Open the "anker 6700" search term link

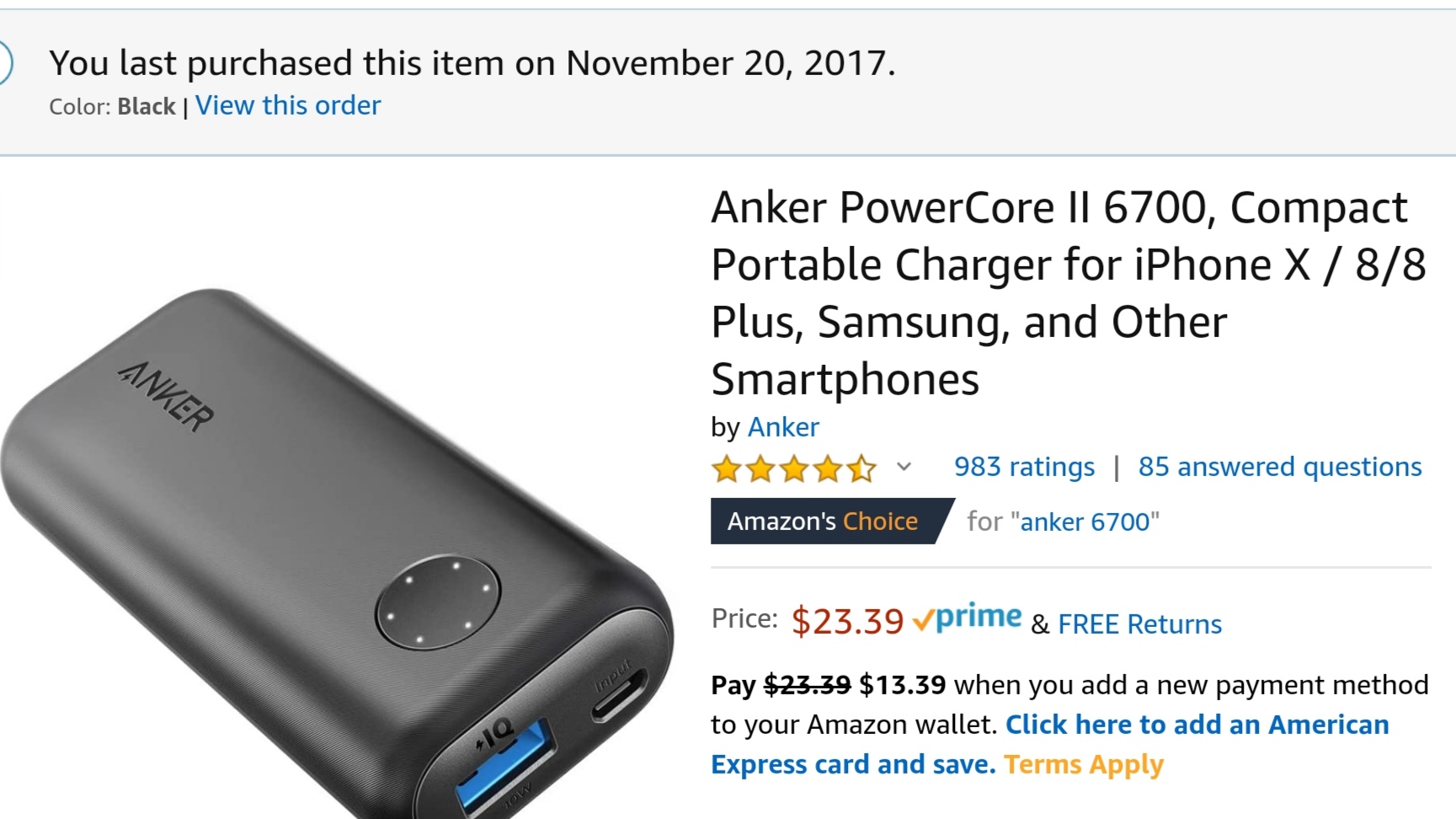click(1085, 522)
